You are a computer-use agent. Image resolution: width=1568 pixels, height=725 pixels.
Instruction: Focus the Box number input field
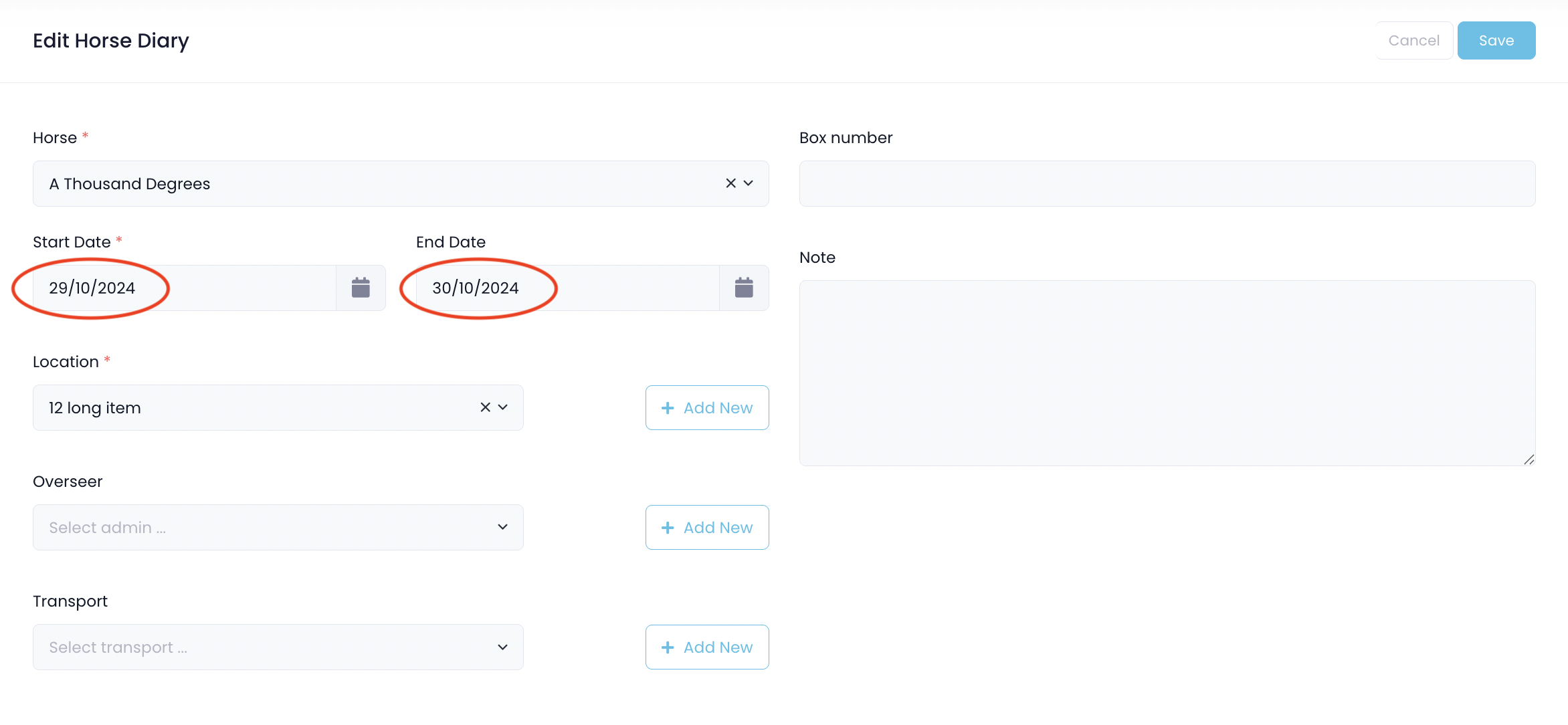tap(1167, 184)
